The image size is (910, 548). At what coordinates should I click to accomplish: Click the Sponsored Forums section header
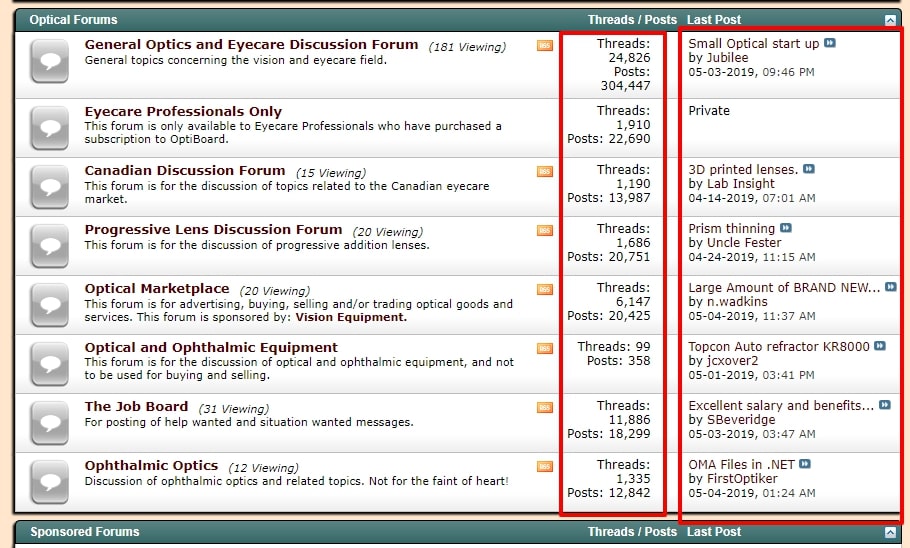(85, 532)
